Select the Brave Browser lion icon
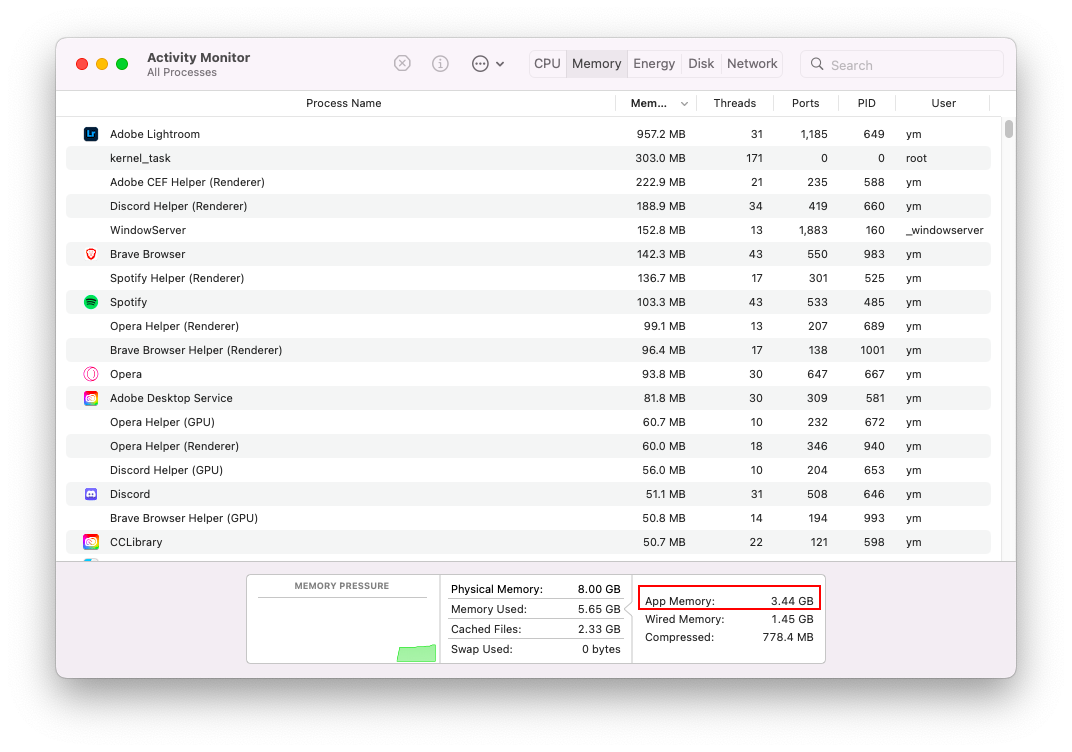 (x=91, y=254)
